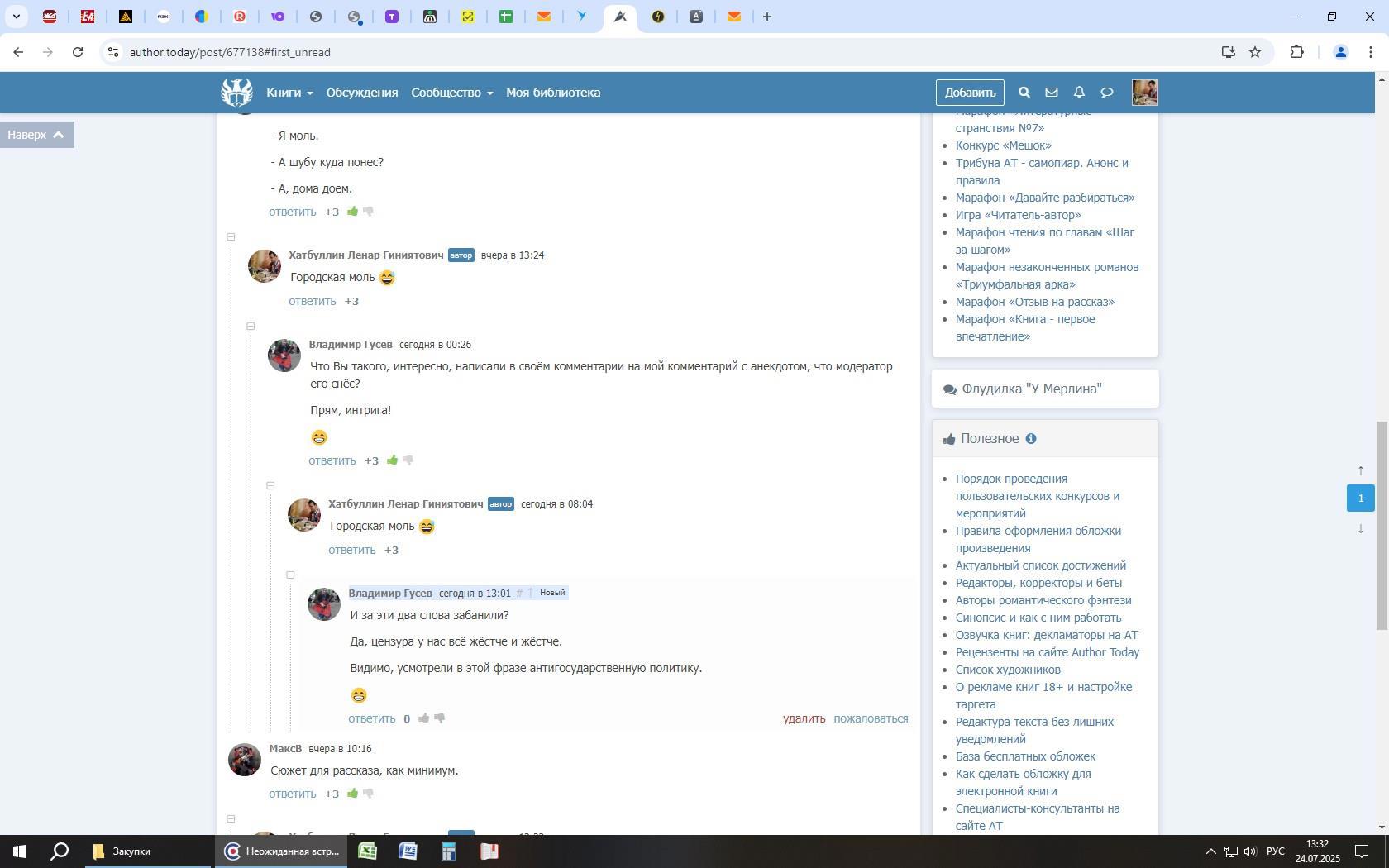Collapse the thread starting at сегодня 13:01
This screenshot has width=1389, height=868.
click(290, 575)
